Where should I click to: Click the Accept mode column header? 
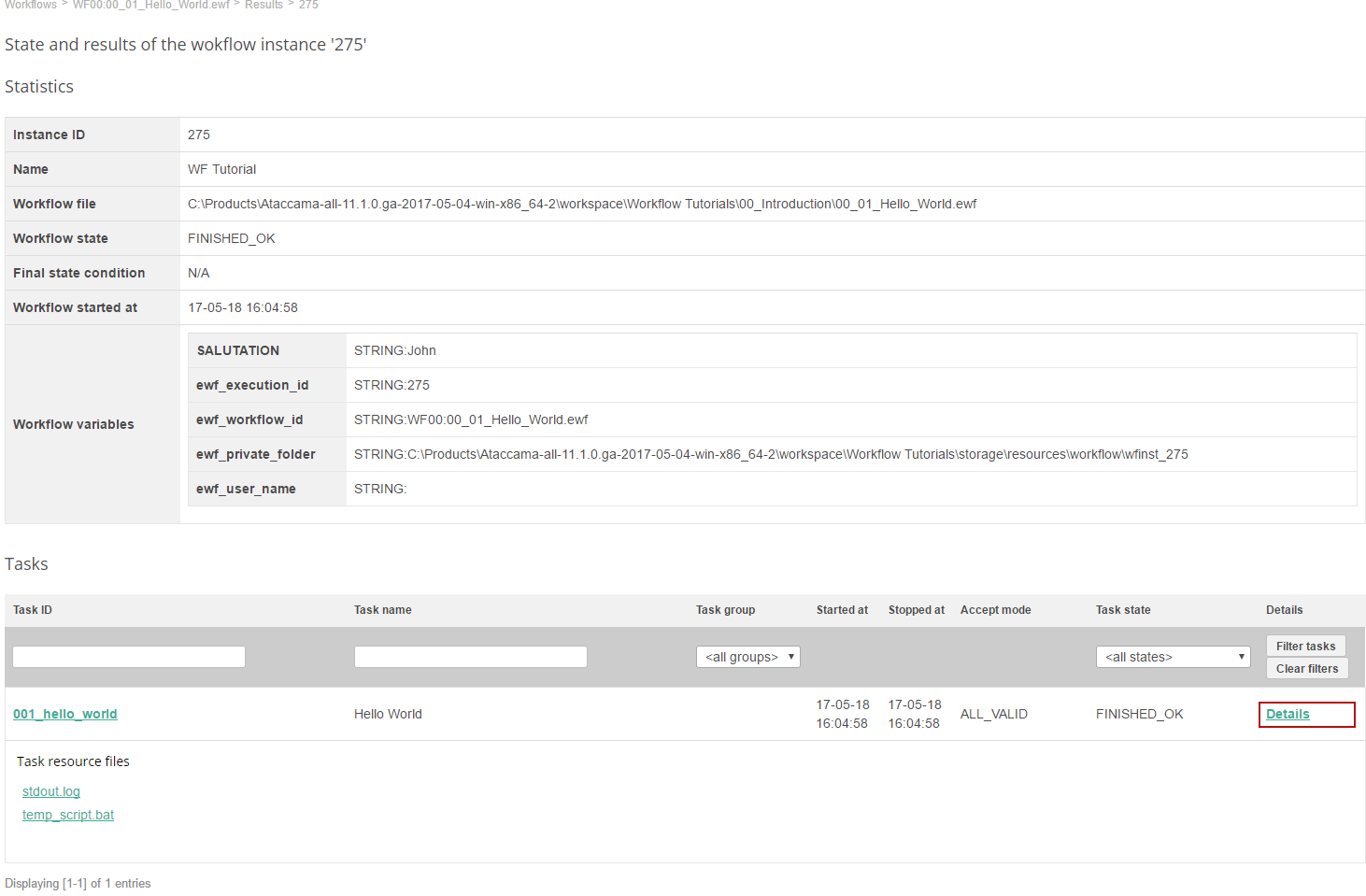click(995, 609)
